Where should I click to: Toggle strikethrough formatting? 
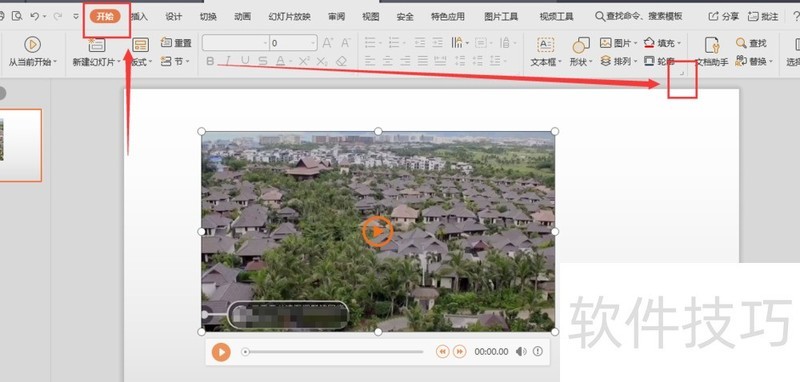(262, 61)
